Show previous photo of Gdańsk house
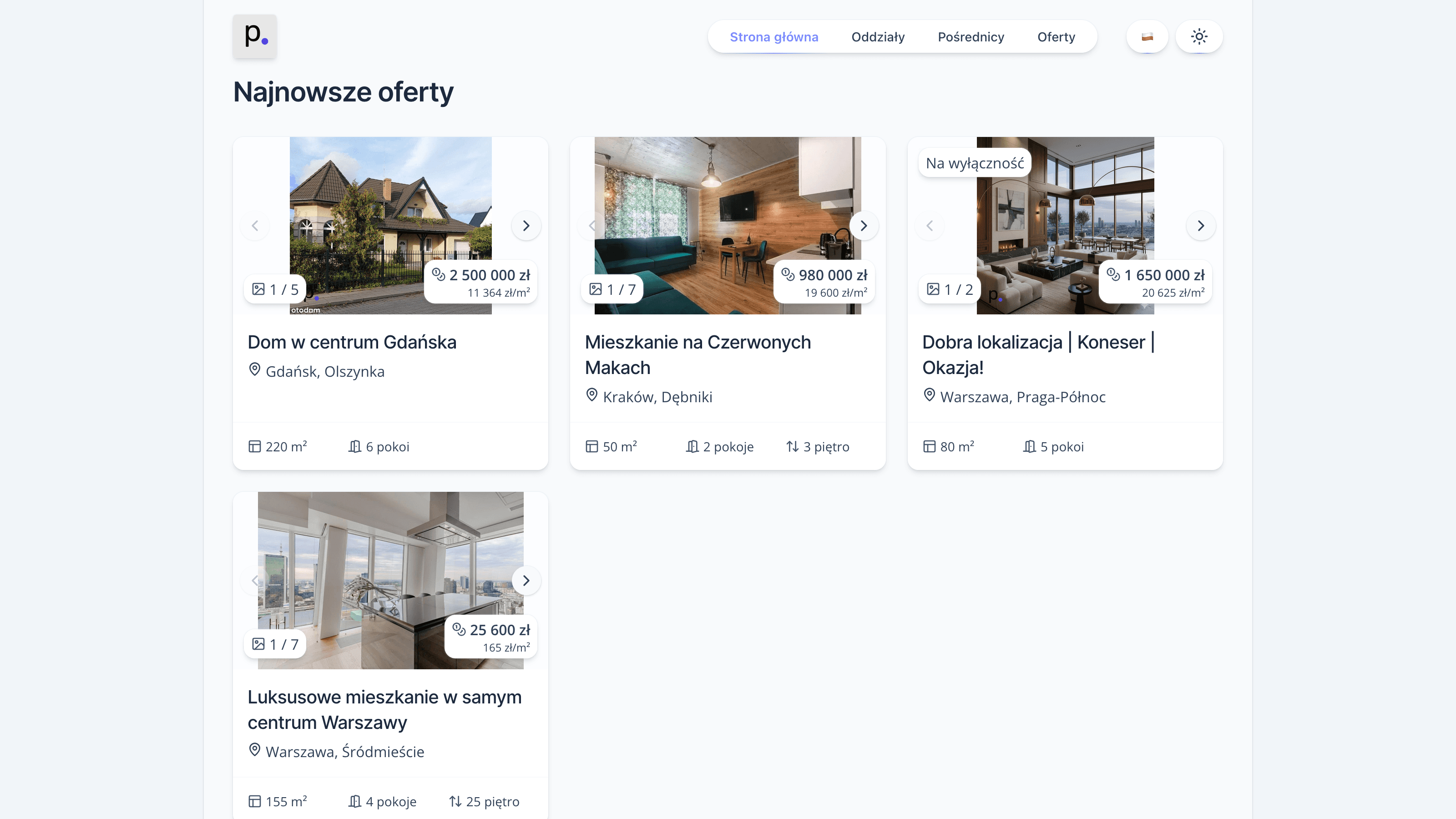1456x819 pixels. pyautogui.click(x=255, y=226)
